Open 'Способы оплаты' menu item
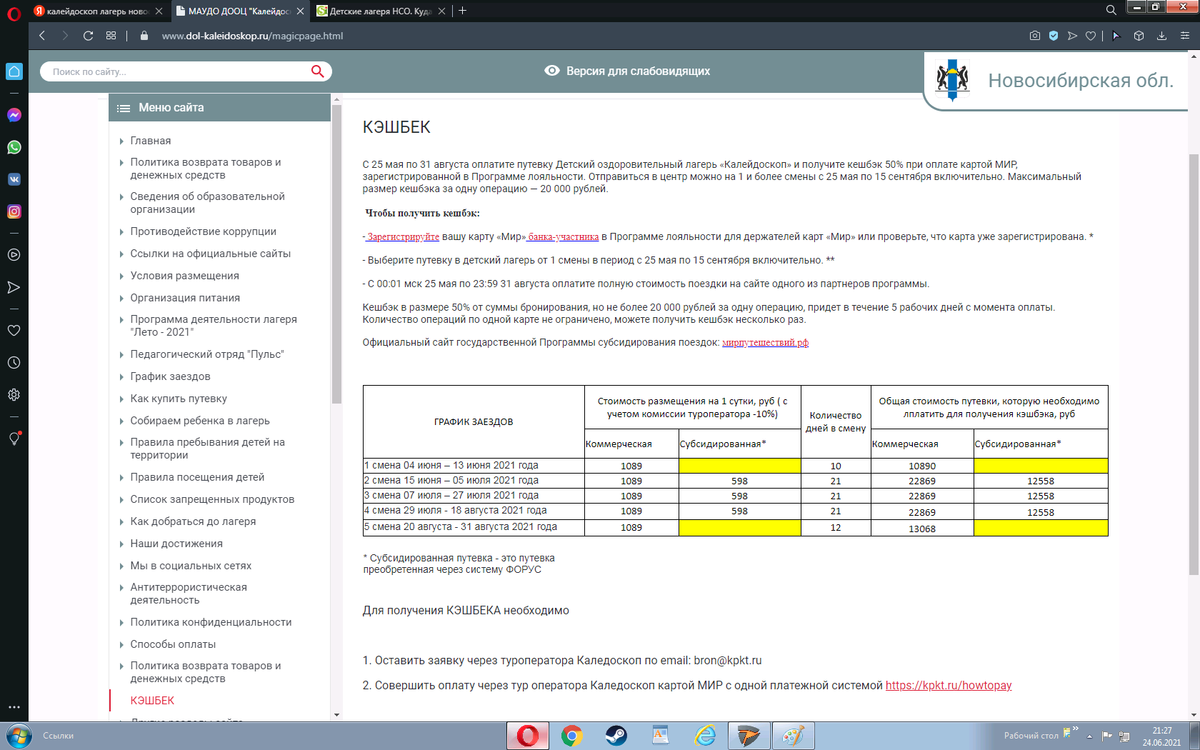Screen dimensions: 1200x750 pos(173,644)
